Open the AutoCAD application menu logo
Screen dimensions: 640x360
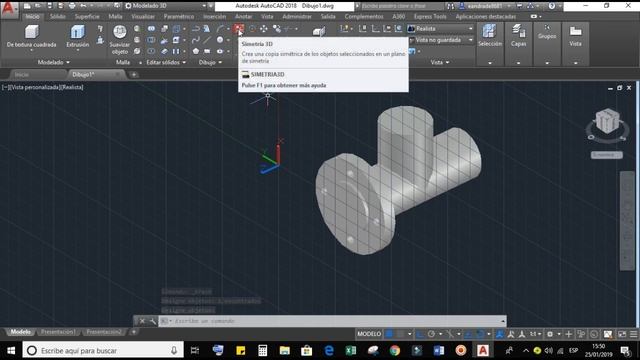9,9
